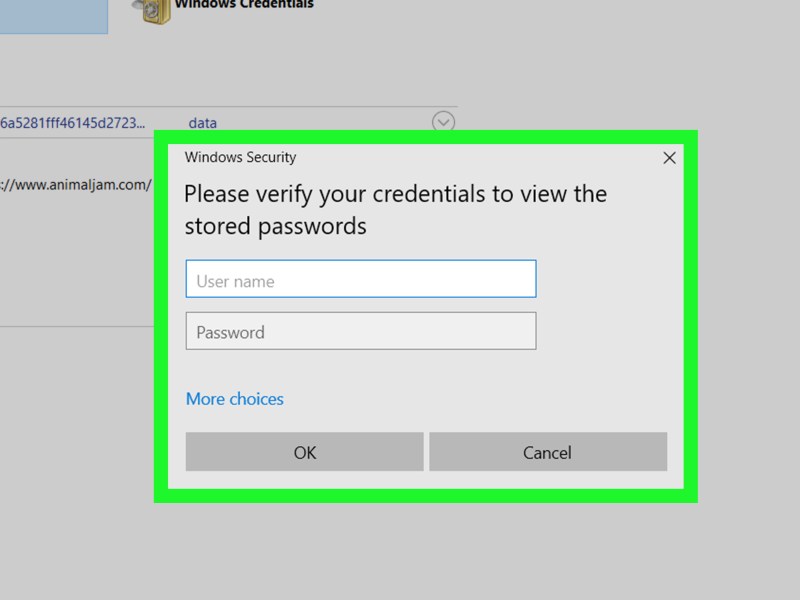Click the word 'choices' in blue link
This screenshot has height=600, width=800.
[256, 399]
